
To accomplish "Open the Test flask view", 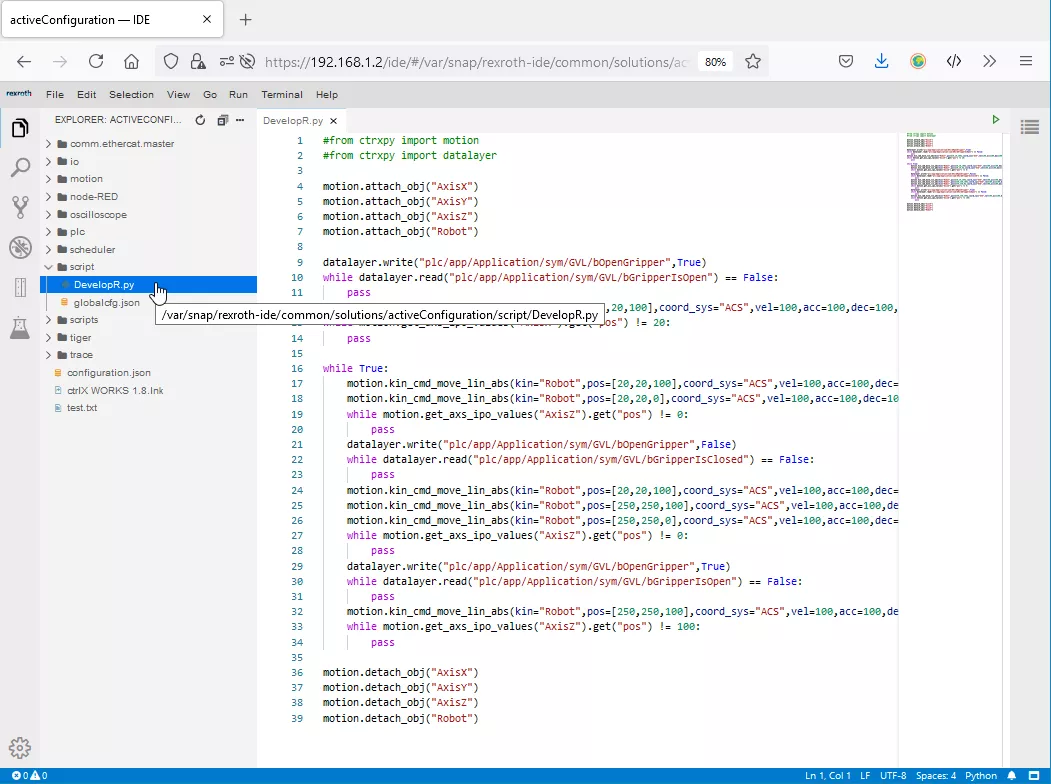I will [x=20, y=327].
